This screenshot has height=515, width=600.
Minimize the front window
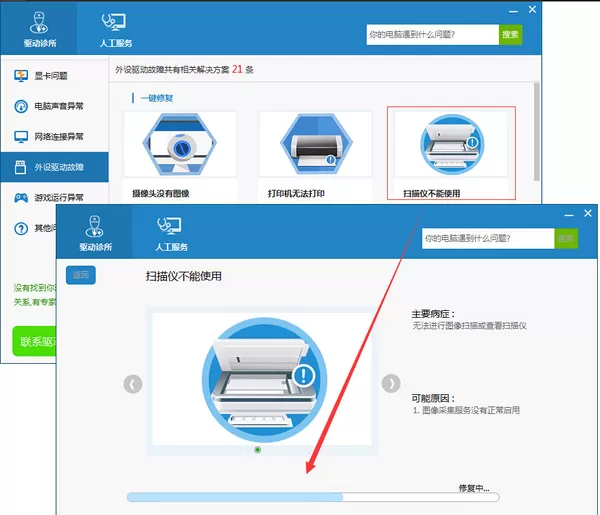(x=569, y=215)
